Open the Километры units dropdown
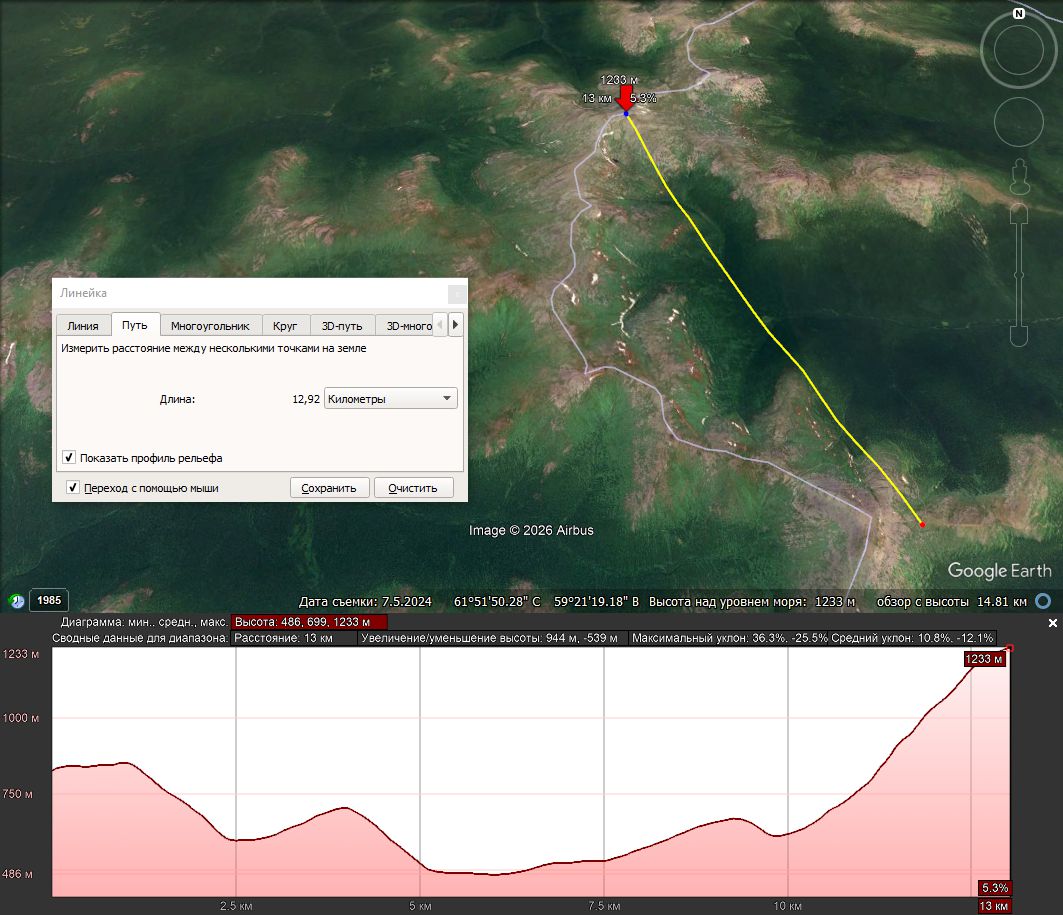The width and height of the screenshot is (1063, 915). [390, 399]
